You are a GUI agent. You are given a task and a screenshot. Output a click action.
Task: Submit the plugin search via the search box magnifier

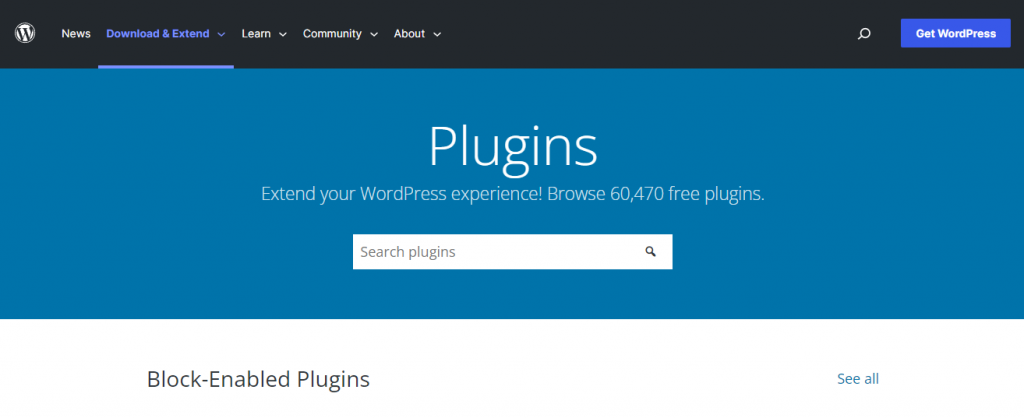pos(650,251)
